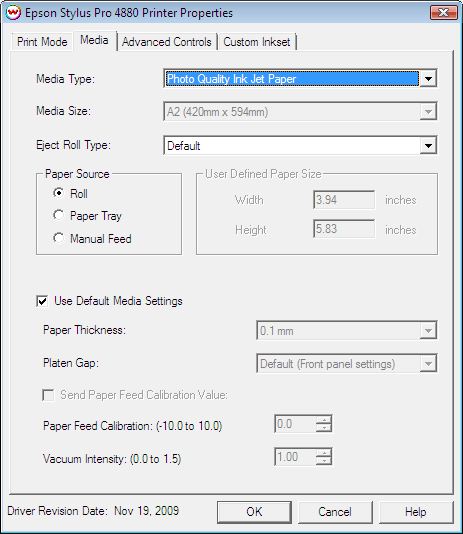
Task: Switch to the Print Mode tab
Action: click(42, 42)
